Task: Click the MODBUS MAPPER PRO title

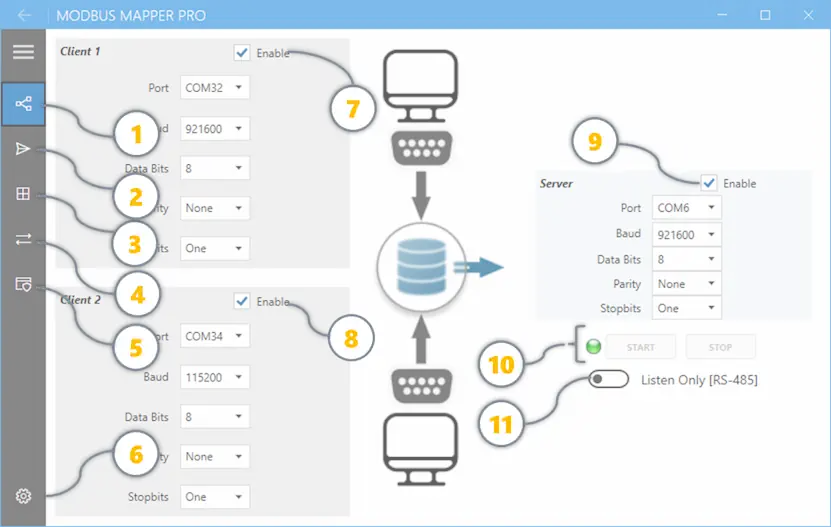Action: [131, 15]
